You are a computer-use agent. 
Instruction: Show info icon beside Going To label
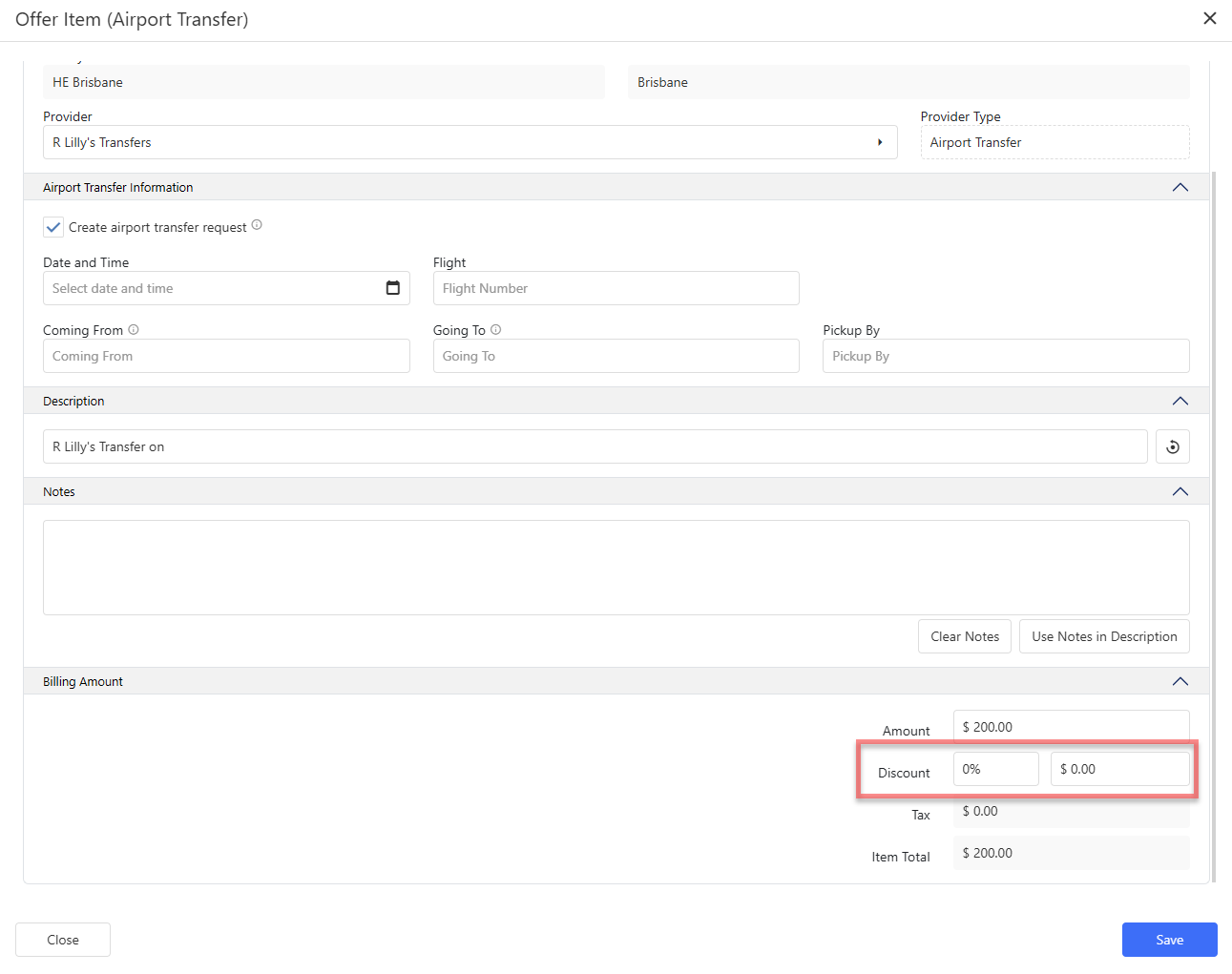coord(495,329)
